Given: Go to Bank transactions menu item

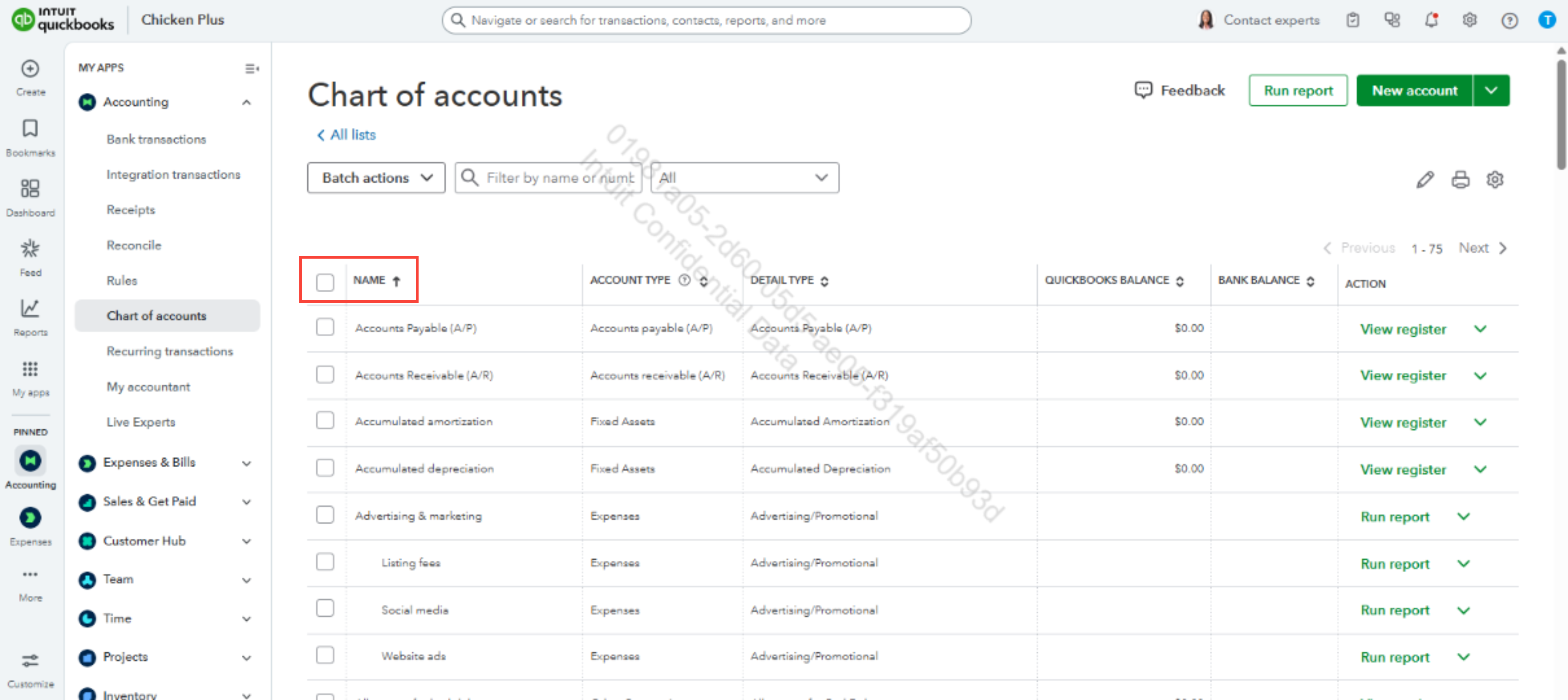Looking at the screenshot, I should 156,139.
